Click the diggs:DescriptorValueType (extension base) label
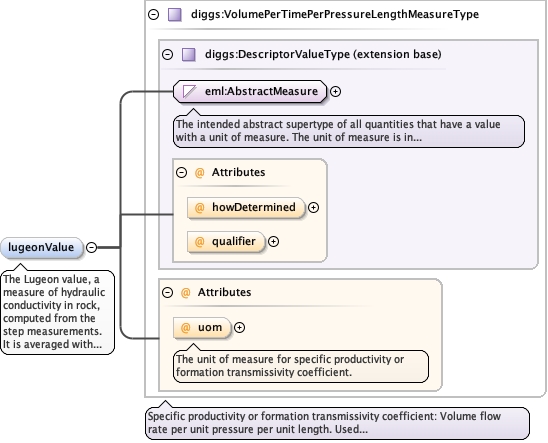This screenshot has height=443, width=548. pos(323,54)
